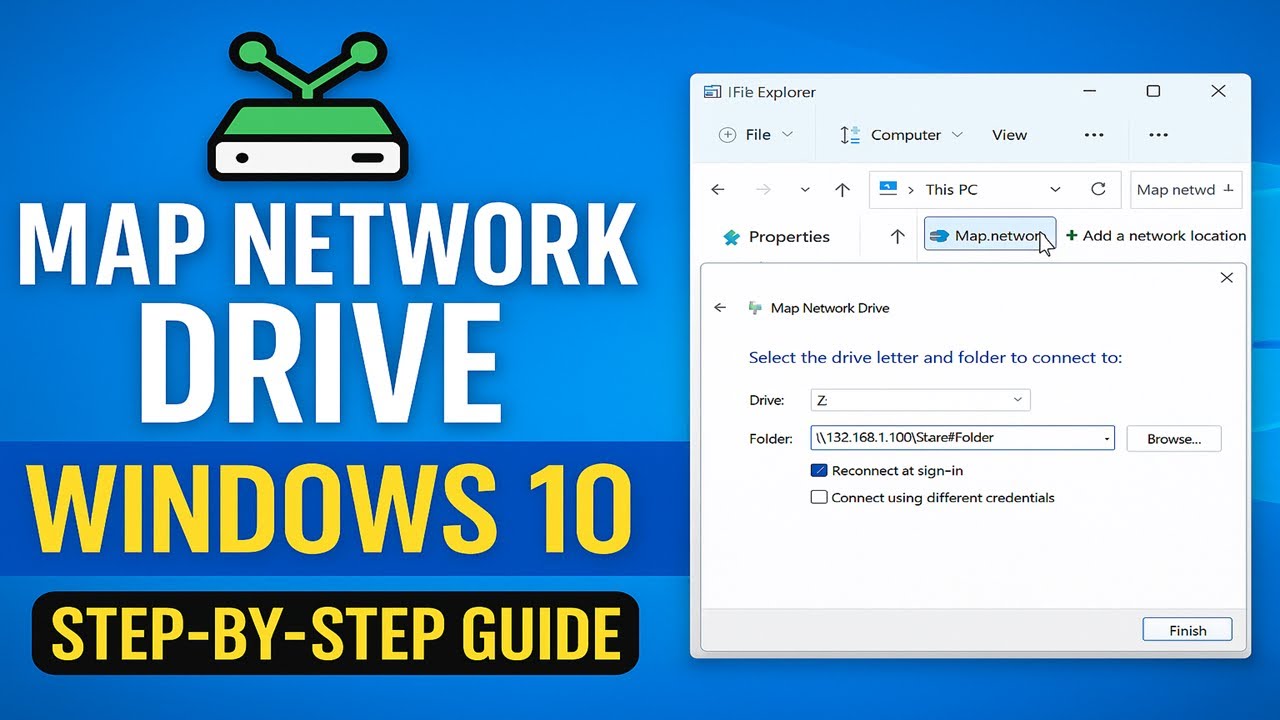This screenshot has width=1280, height=720.
Task: Expand the address bar history chevron
Action: click(1055, 189)
